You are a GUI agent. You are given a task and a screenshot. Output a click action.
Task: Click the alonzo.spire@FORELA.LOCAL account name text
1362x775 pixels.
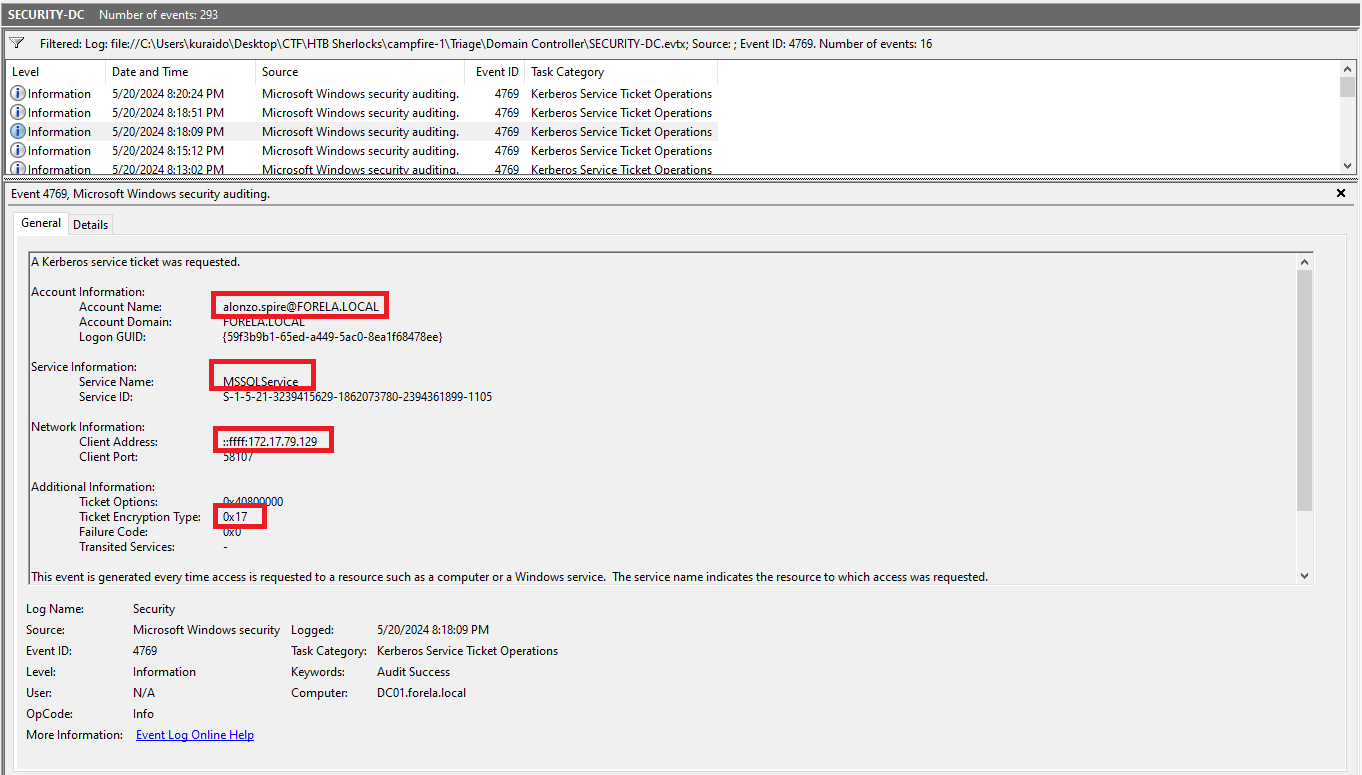click(301, 307)
